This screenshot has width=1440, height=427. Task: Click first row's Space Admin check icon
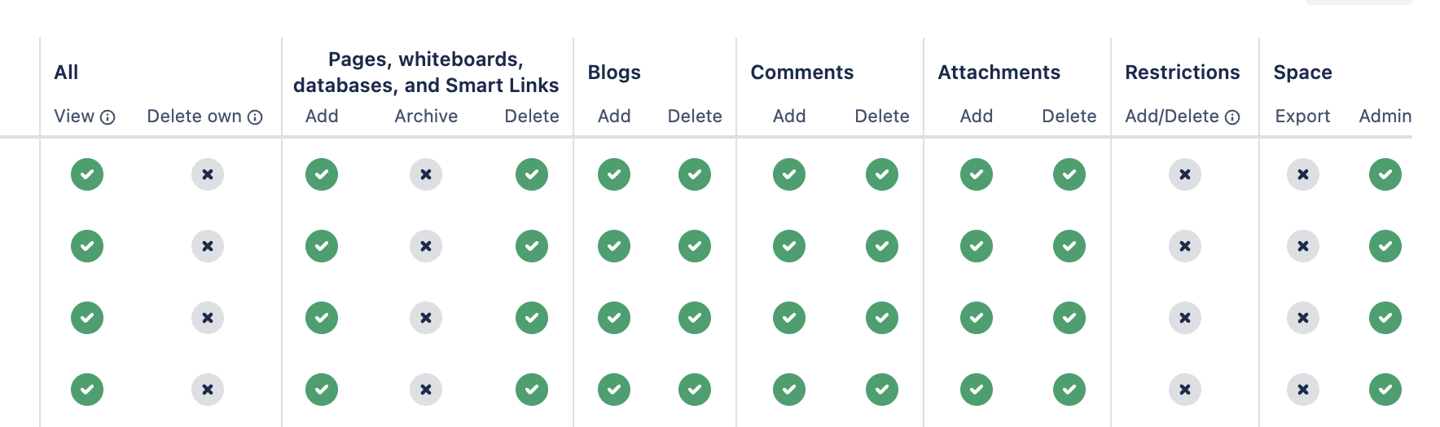coord(1385,174)
